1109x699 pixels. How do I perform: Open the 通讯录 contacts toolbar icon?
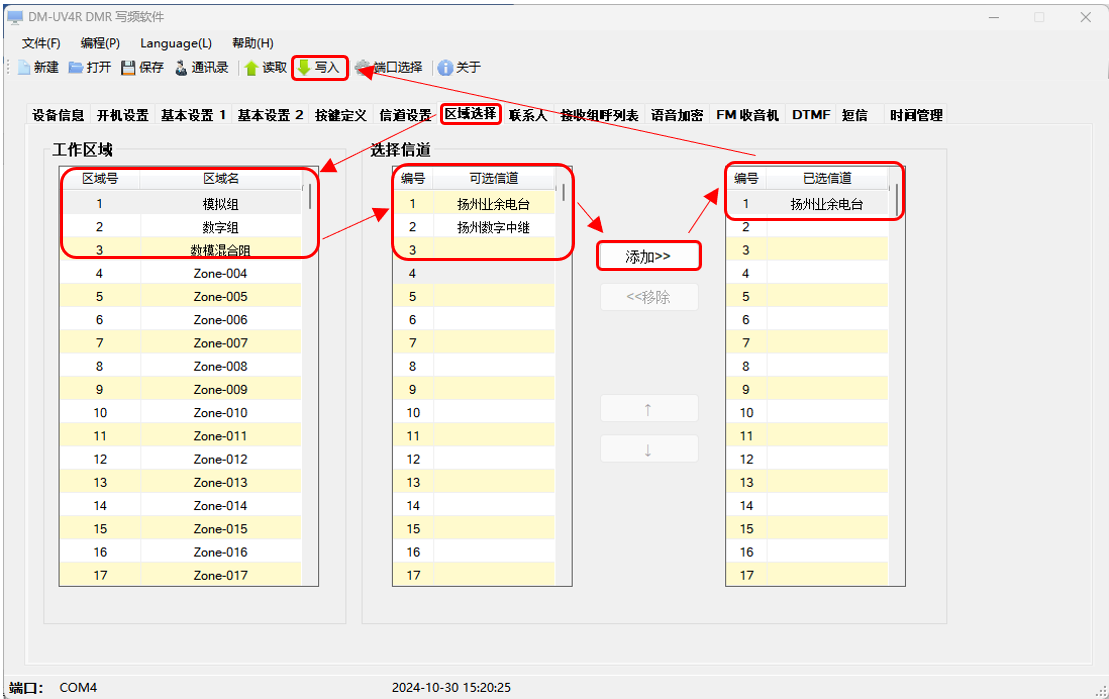(x=181, y=68)
